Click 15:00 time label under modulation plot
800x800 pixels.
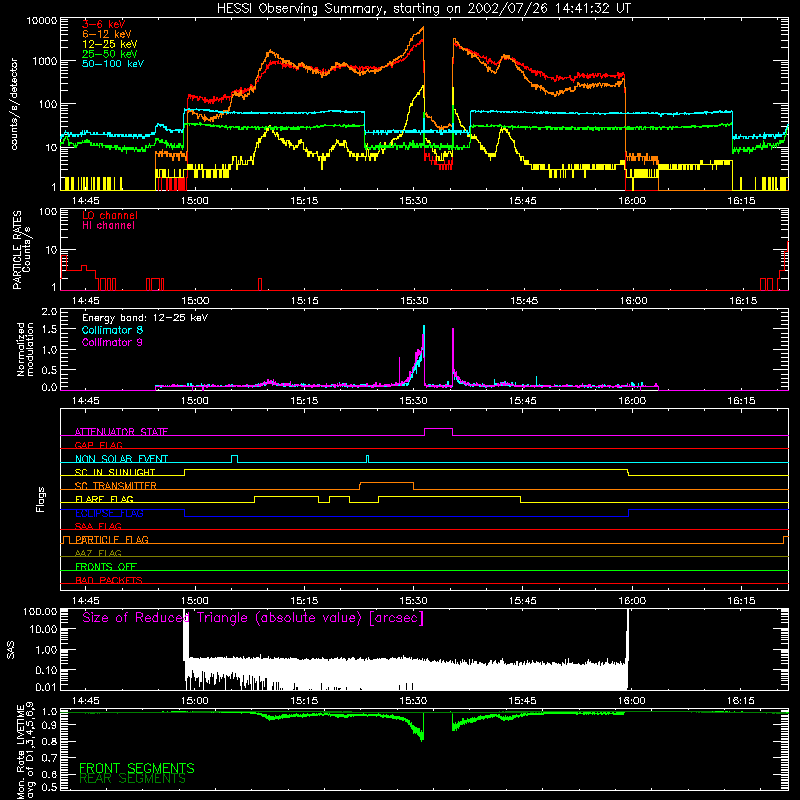(x=195, y=400)
